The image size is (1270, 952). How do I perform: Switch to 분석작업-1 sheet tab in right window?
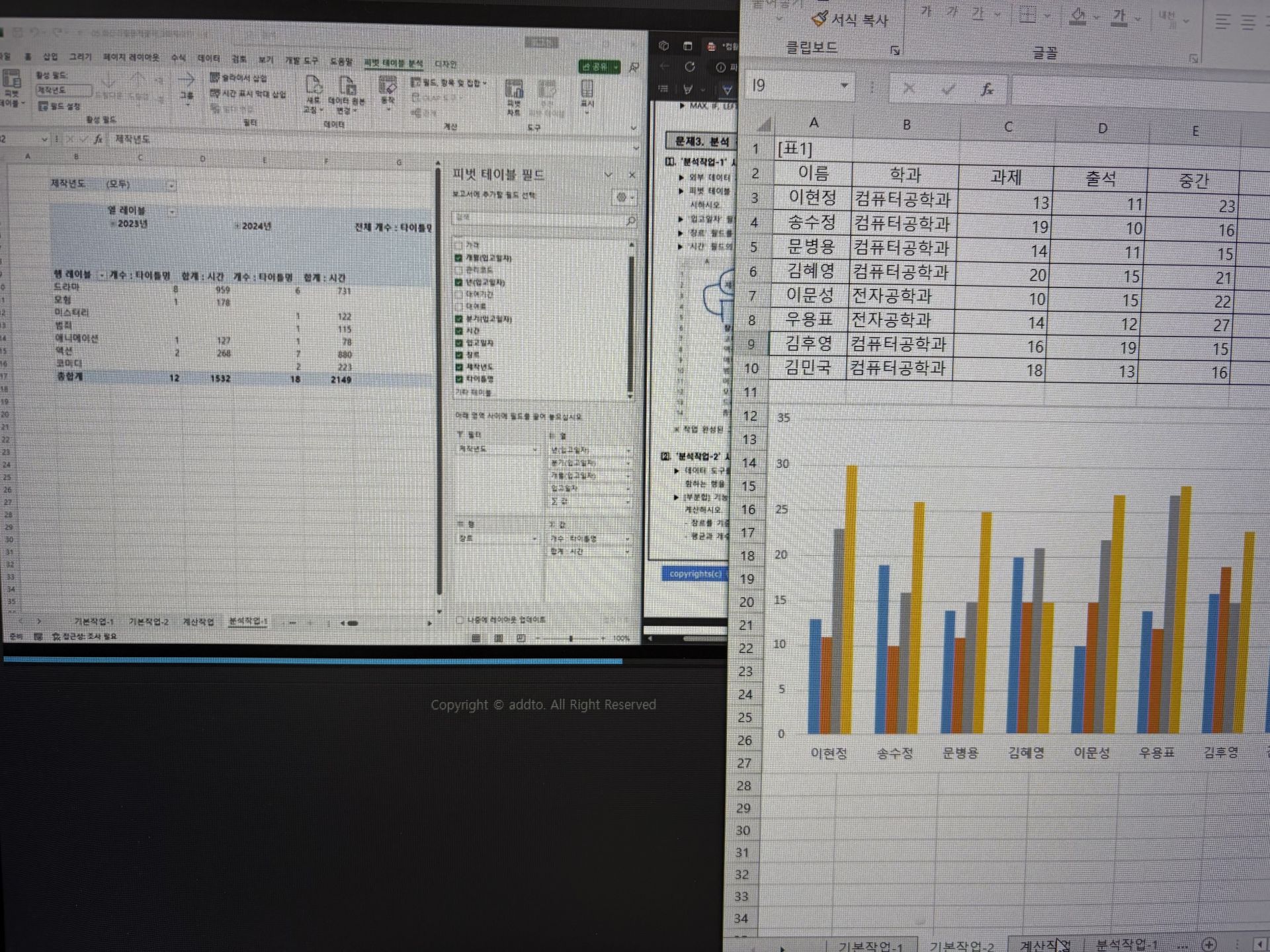(x=1127, y=943)
